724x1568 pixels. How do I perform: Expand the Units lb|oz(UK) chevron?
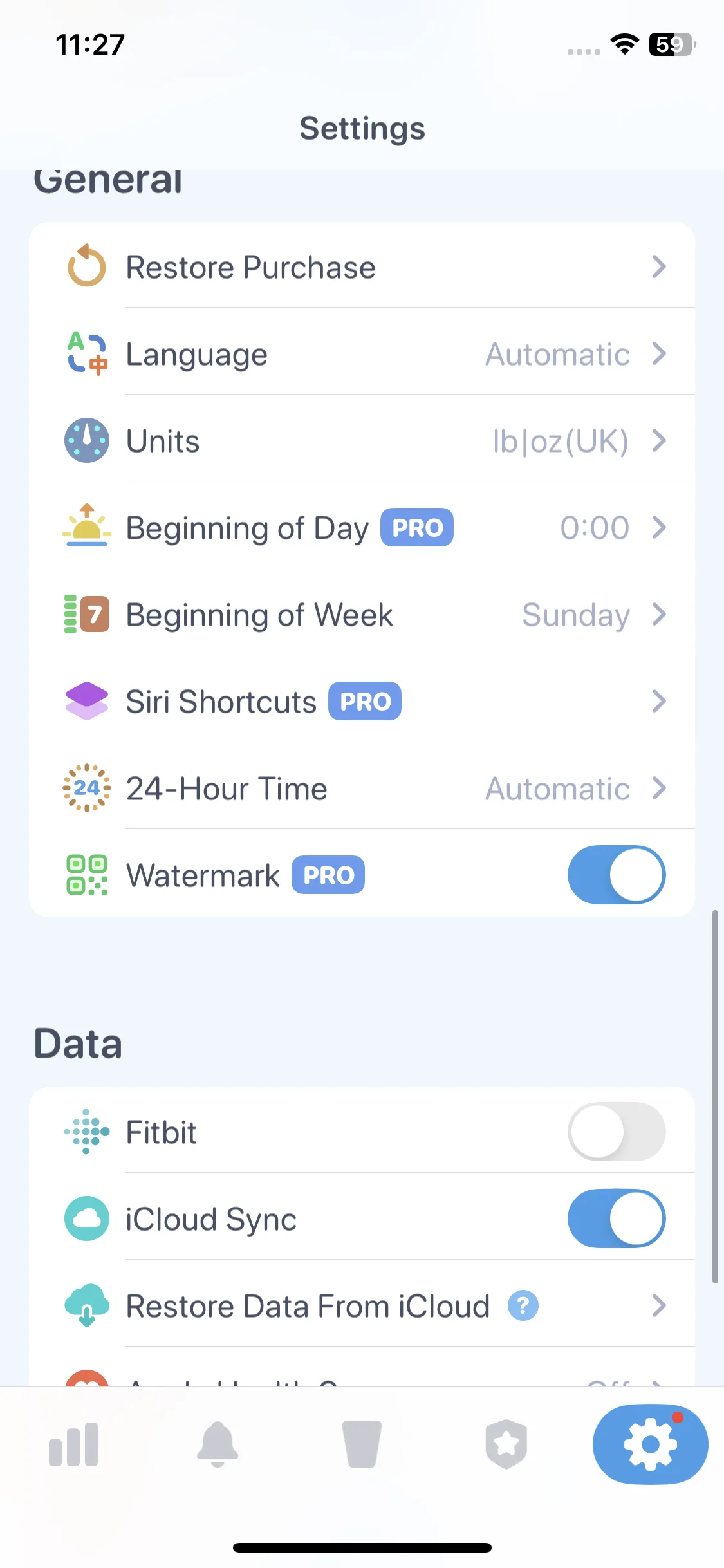click(x=658, y=441)
